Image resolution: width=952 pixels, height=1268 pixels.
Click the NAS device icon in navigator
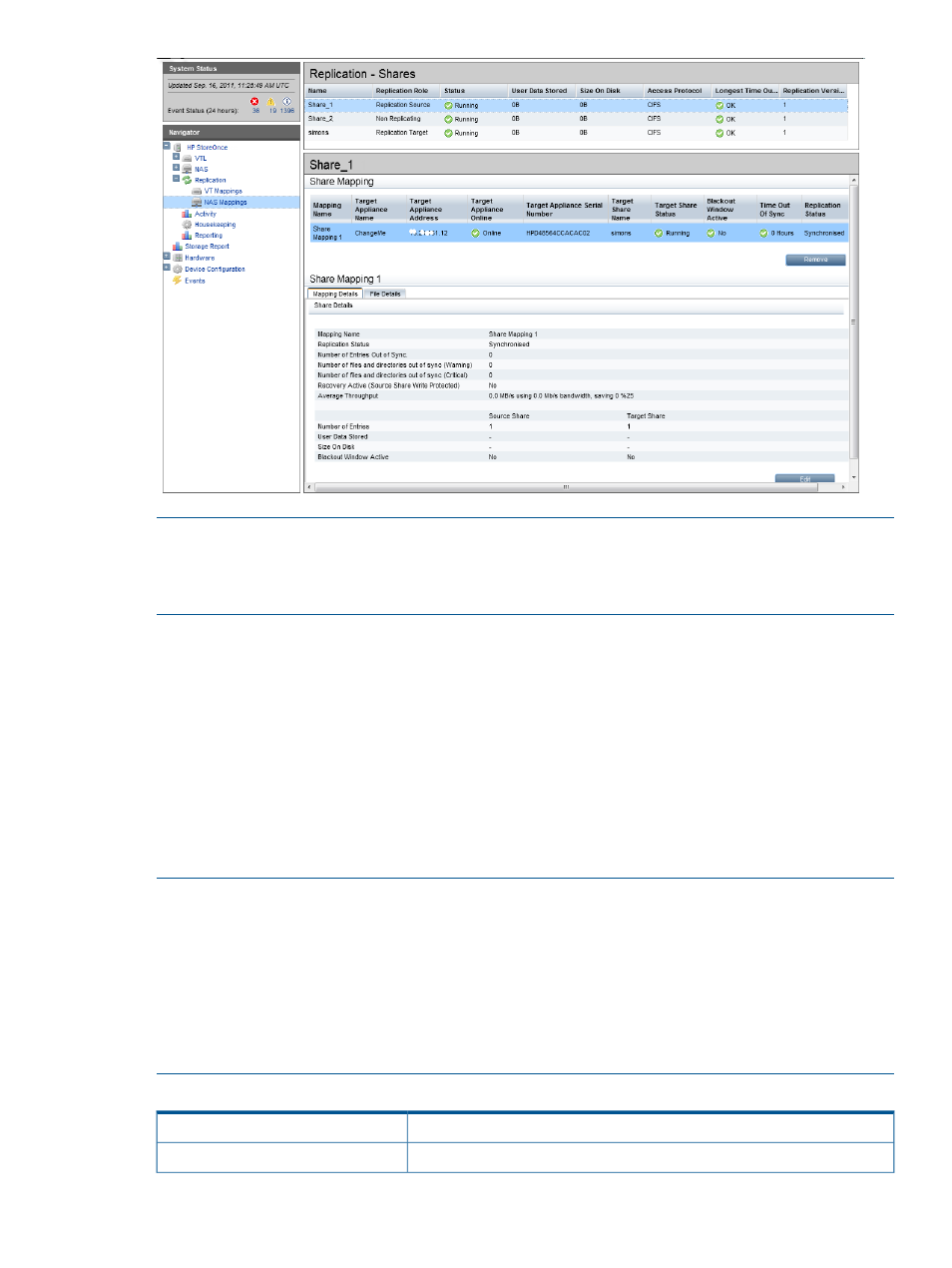tap(187, 169)
